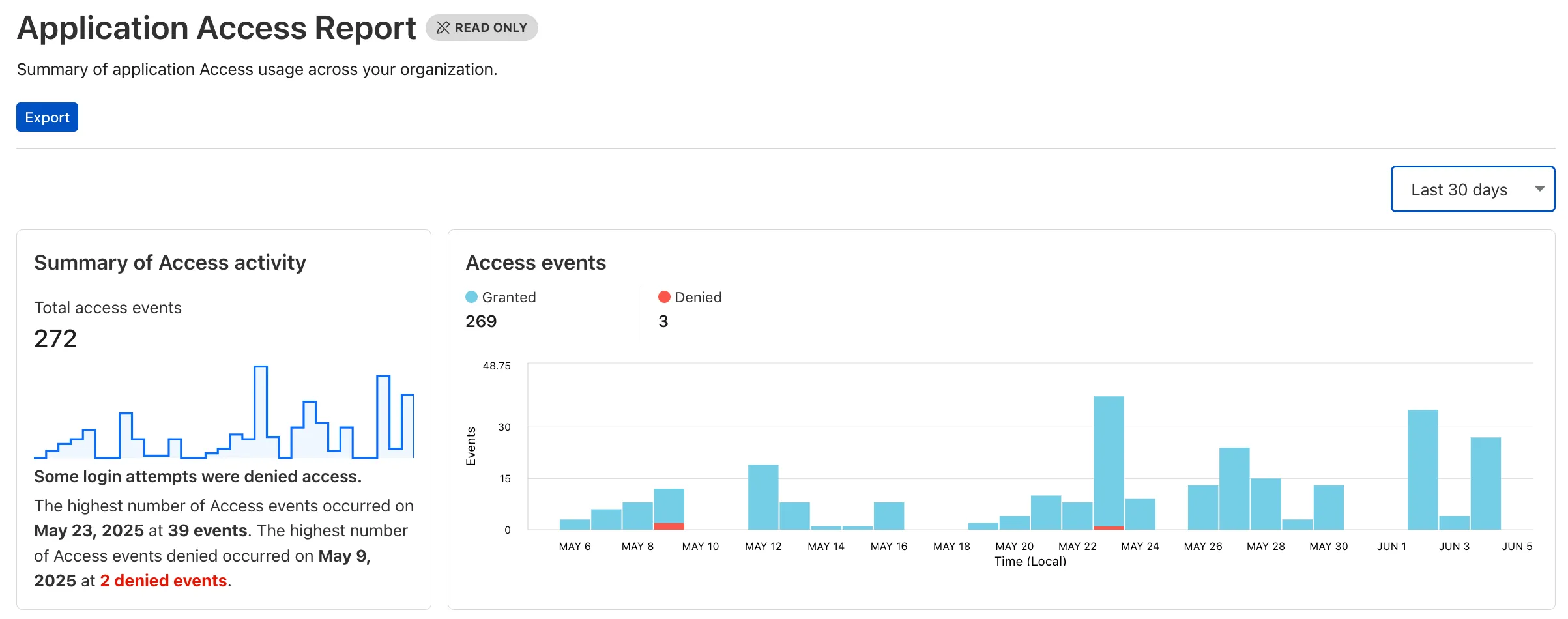Click the caret icon in the time range selector
The height and width of the screenshot is (619, 1568).
click(x=1539, y=188)
